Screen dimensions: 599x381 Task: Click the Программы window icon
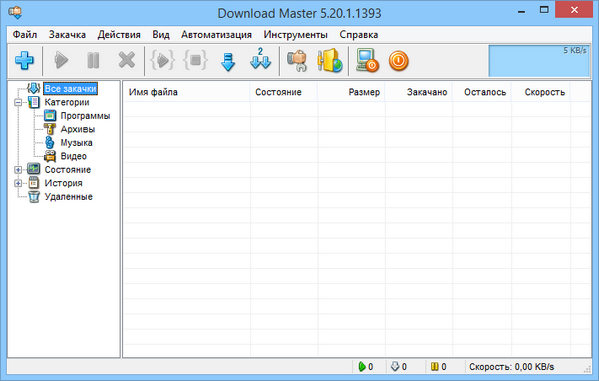click(x=50, y=115)
